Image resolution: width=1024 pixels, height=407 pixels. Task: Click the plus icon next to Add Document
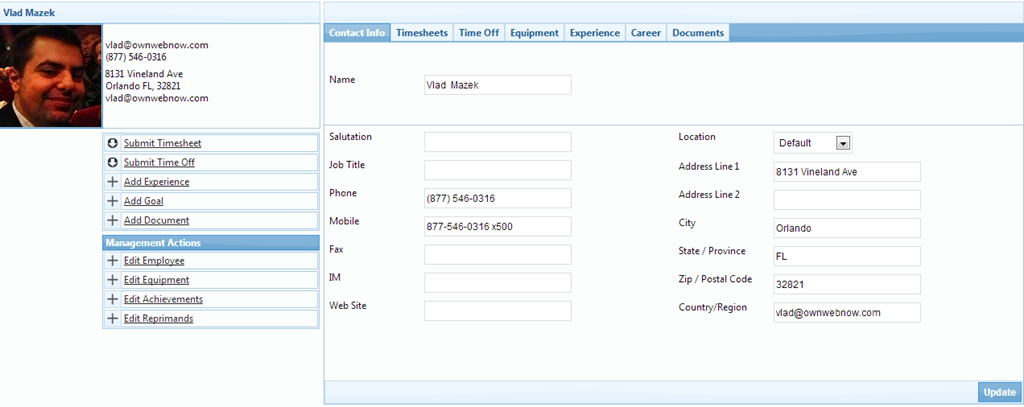click(x=113, y=220)
